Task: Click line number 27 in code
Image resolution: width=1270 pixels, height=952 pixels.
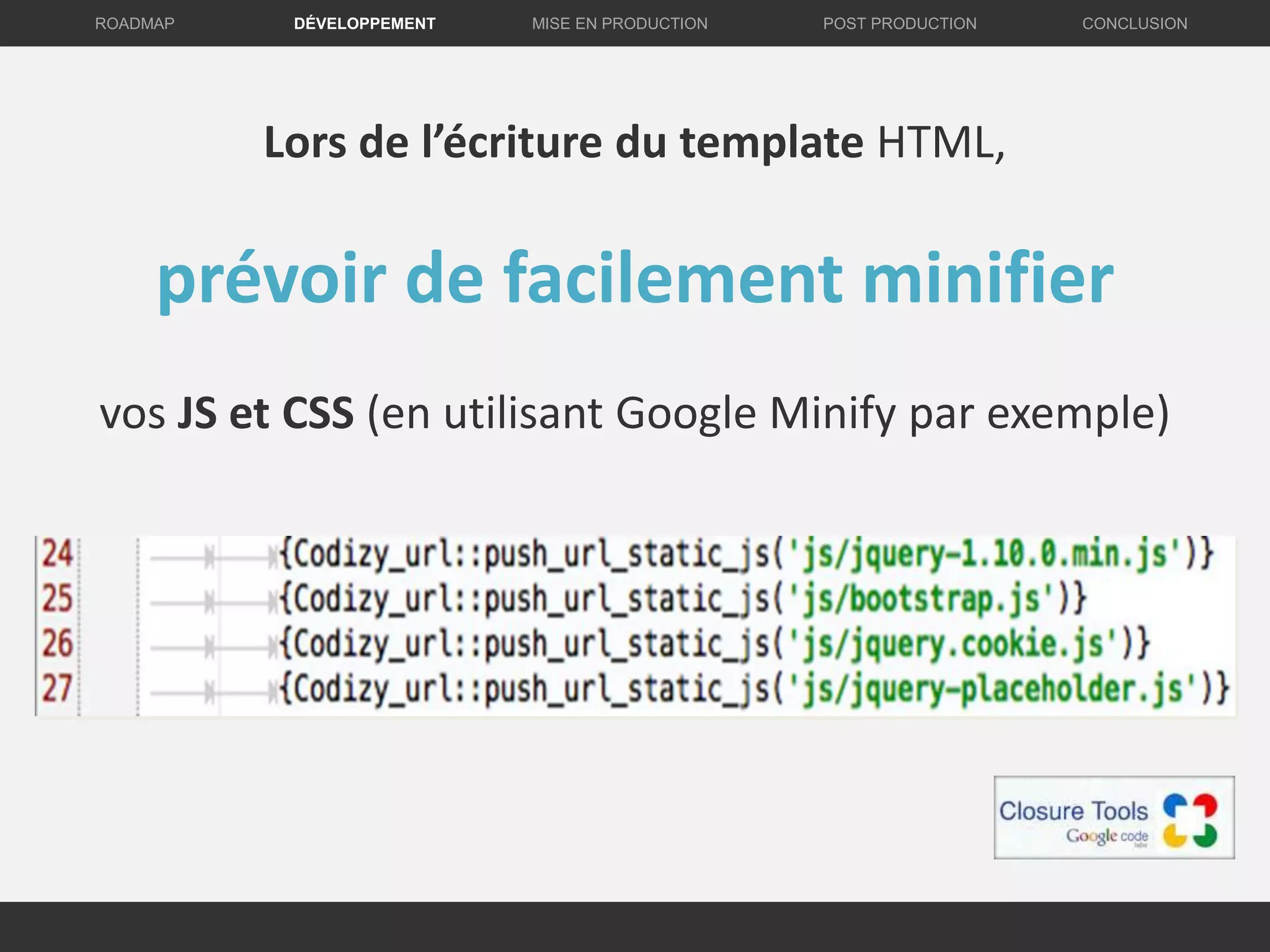Action: pos(57,689)
